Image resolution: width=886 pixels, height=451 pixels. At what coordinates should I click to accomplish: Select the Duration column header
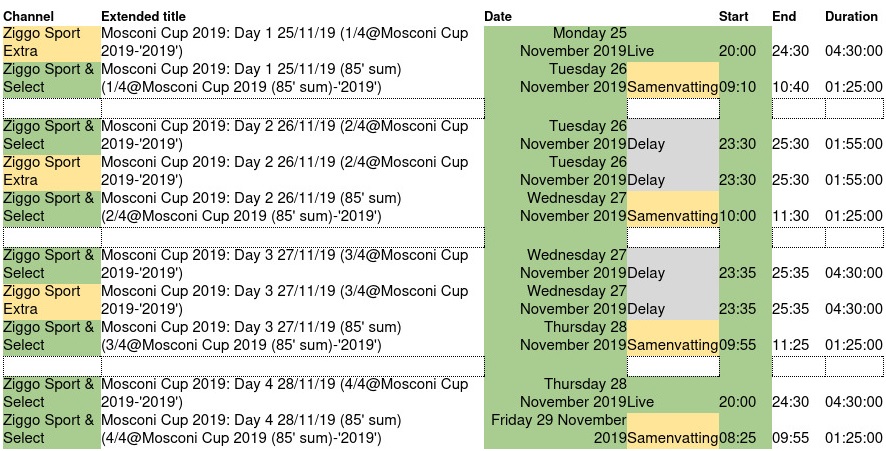pos(852,16)
